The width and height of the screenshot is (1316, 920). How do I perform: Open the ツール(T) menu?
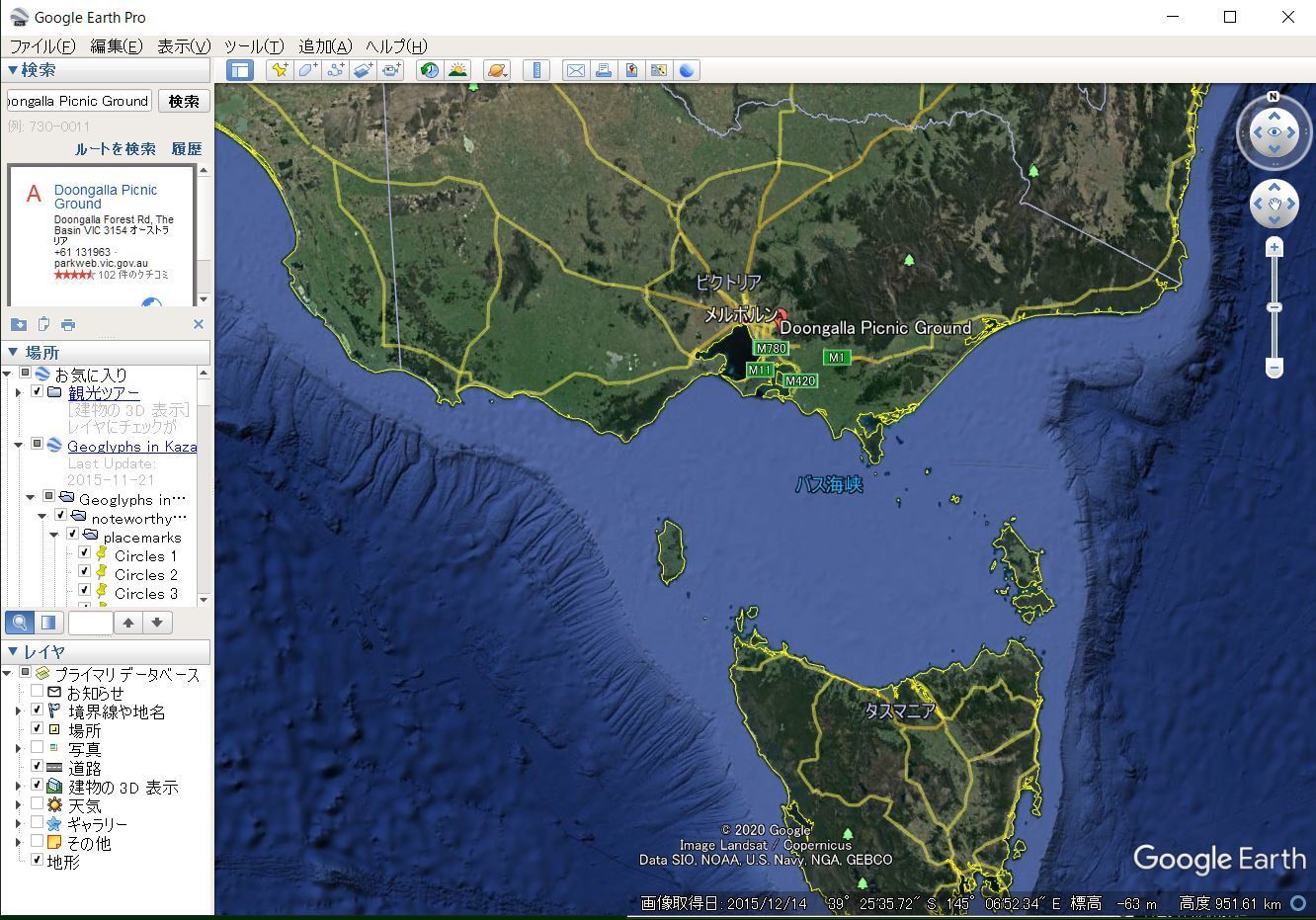coord(254,46)
